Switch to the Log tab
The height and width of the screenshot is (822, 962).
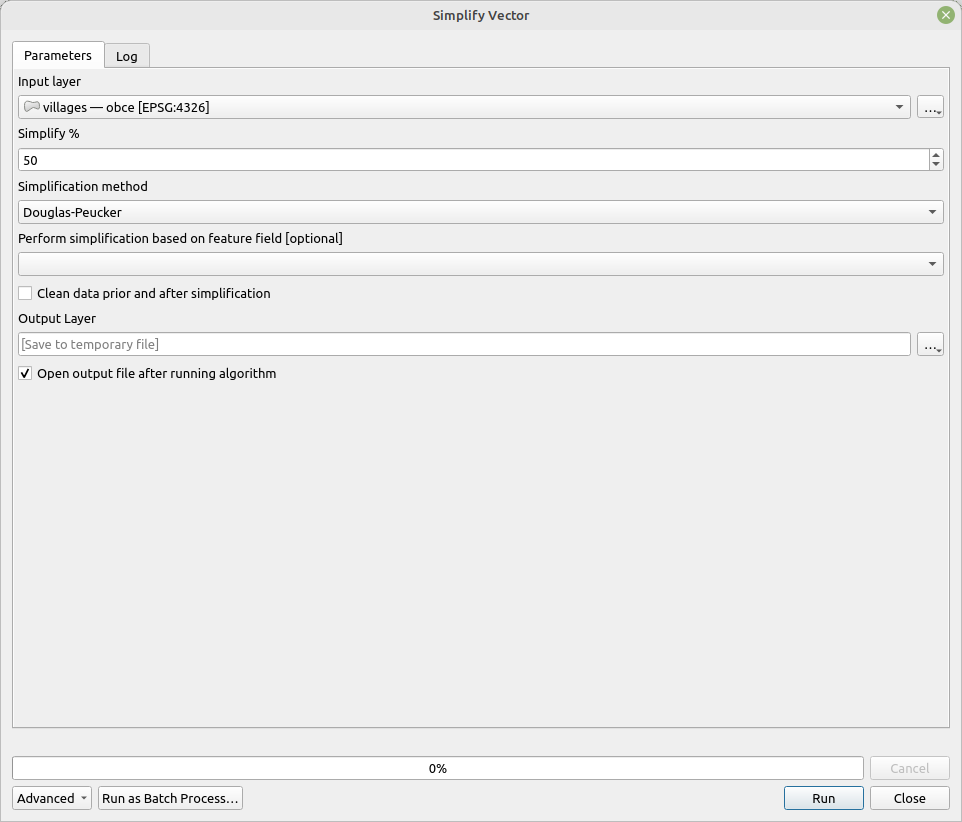pos(126,56)
